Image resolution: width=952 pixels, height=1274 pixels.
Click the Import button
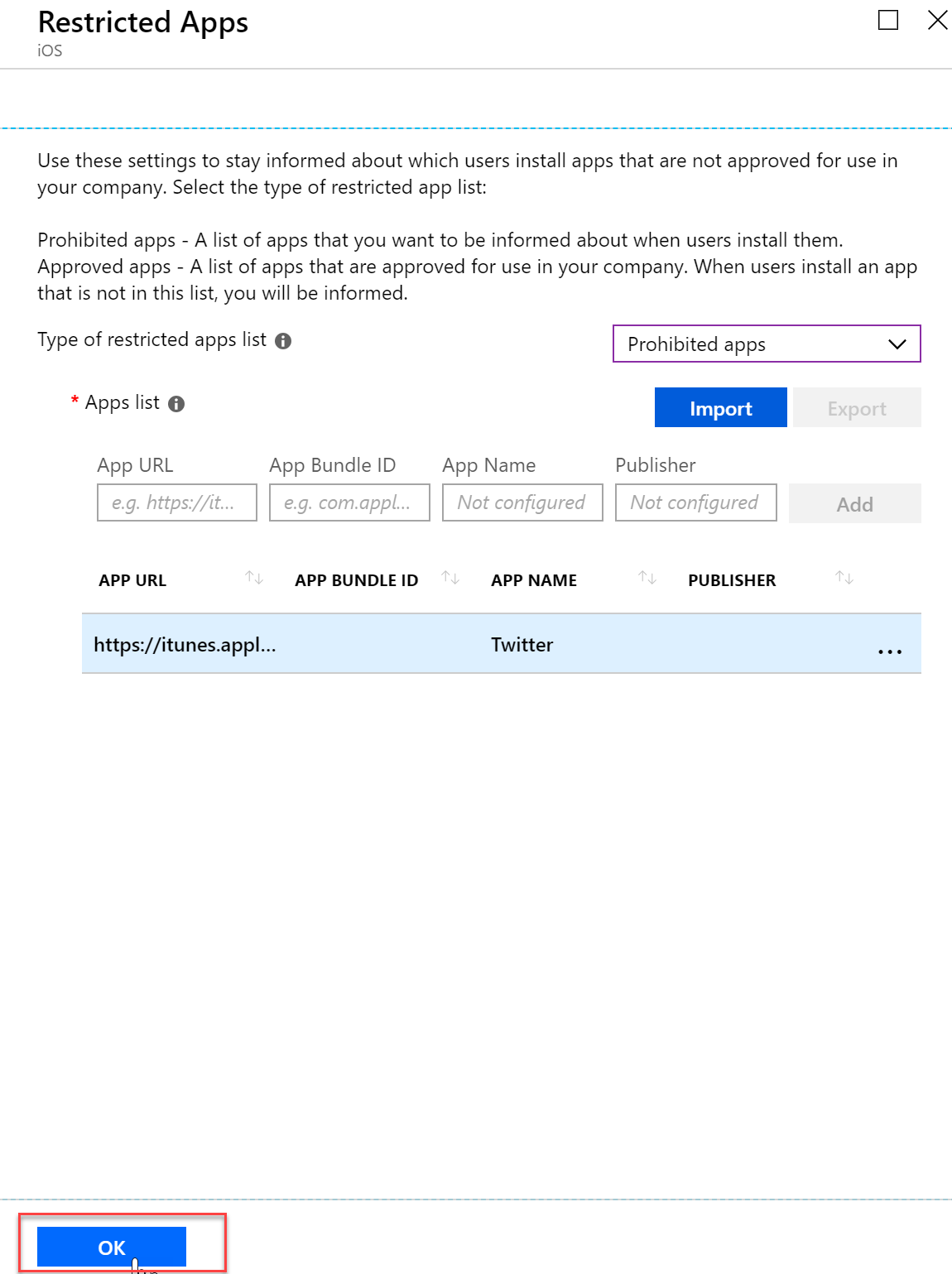click(721, 407)
